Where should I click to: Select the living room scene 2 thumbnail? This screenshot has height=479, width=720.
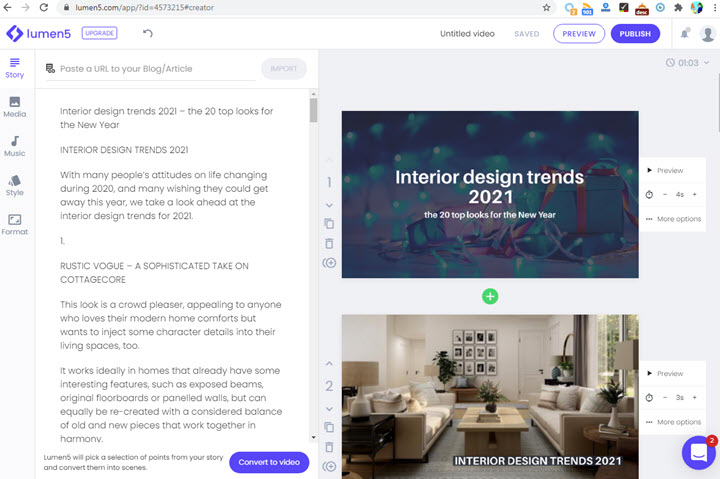(x=490, y=397)
